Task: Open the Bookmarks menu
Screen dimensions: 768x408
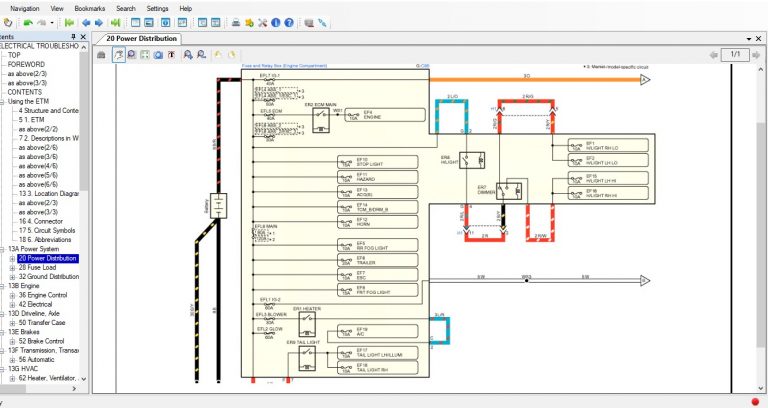Action: tap(90, 8)
